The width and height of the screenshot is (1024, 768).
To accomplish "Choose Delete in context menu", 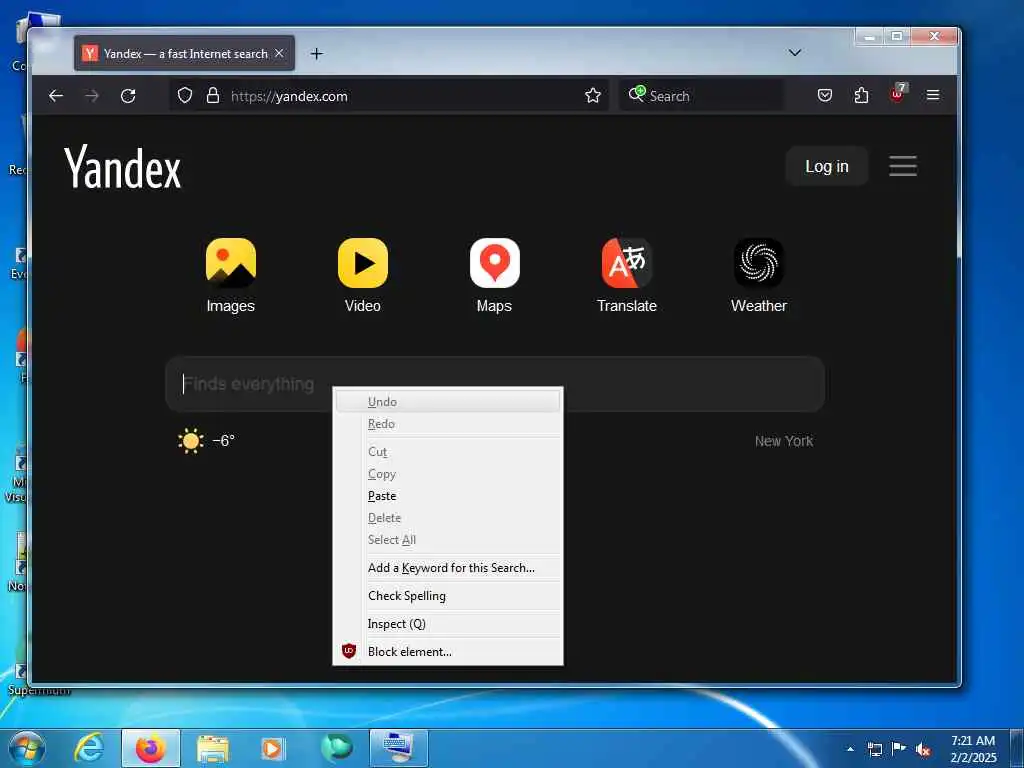I will (448, 518).
